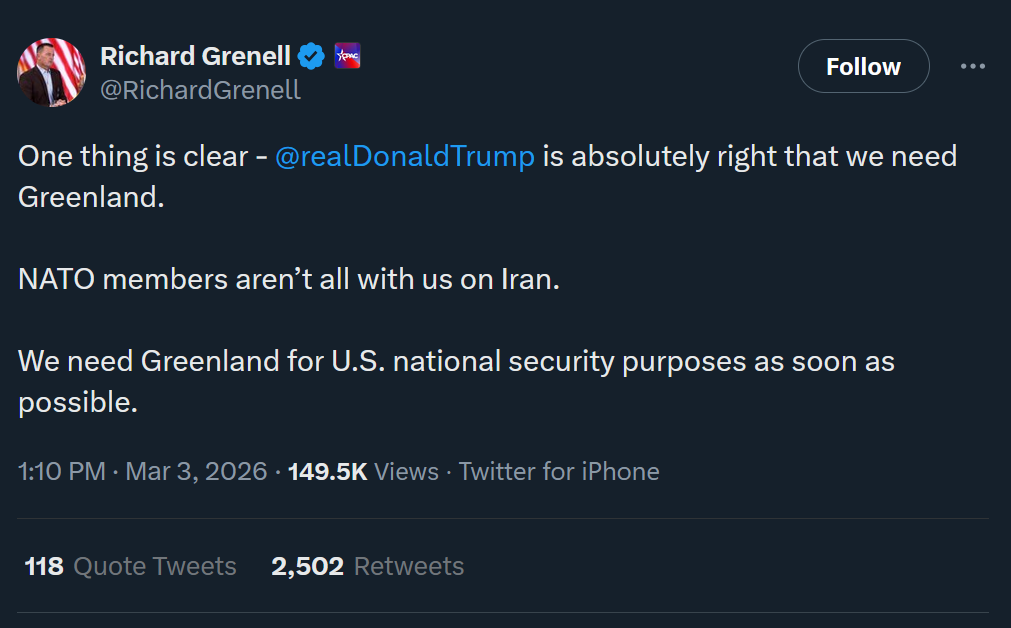Screen dimensions: 1011x628
Task: Click the @RichardGrenell handle
Action: click(x=200, y=90)
